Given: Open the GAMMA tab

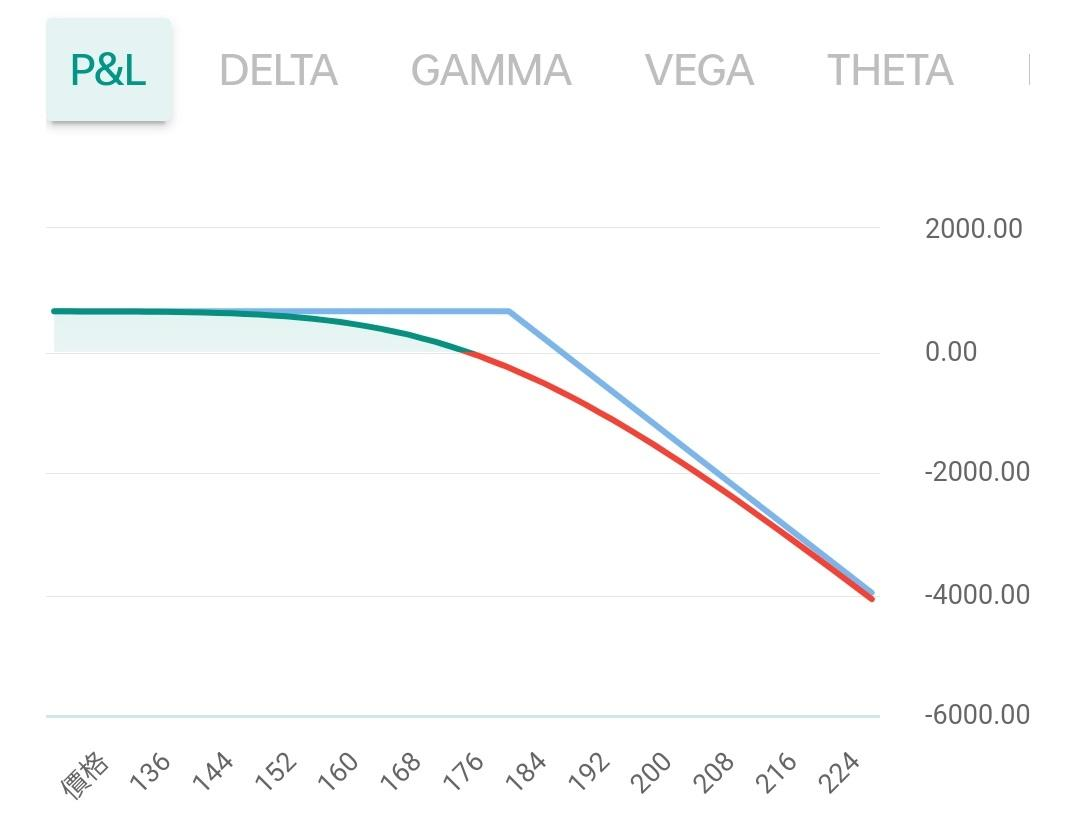Looking at the screenshot, I should [490, 70].
